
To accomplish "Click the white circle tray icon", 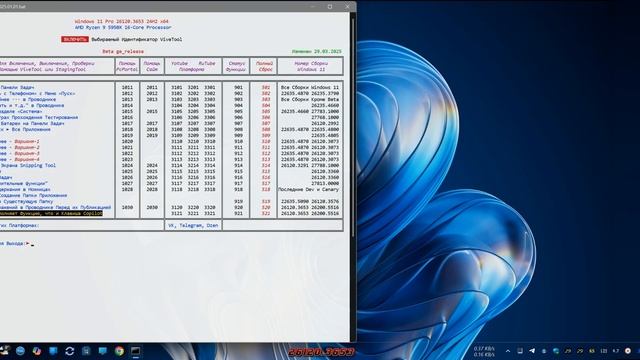I will pos(628,351).
